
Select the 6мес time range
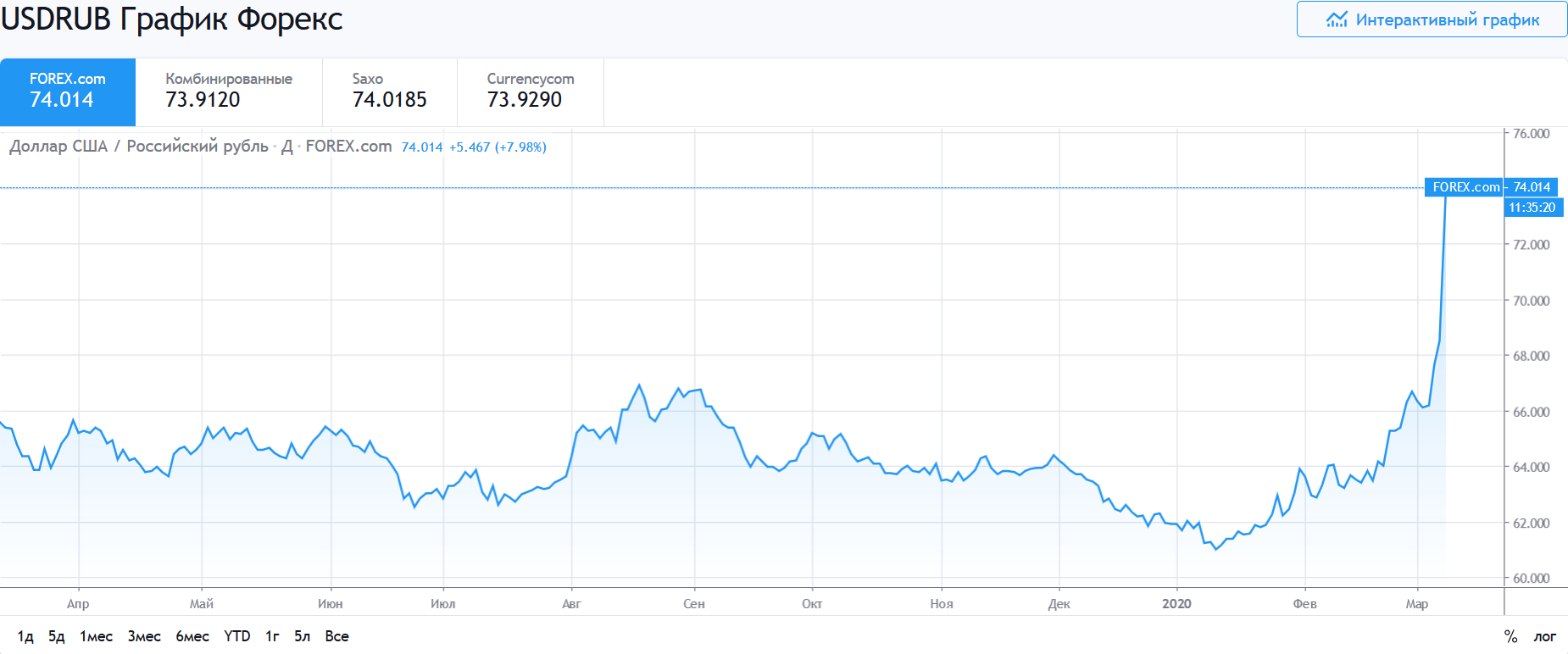point(192,636)
